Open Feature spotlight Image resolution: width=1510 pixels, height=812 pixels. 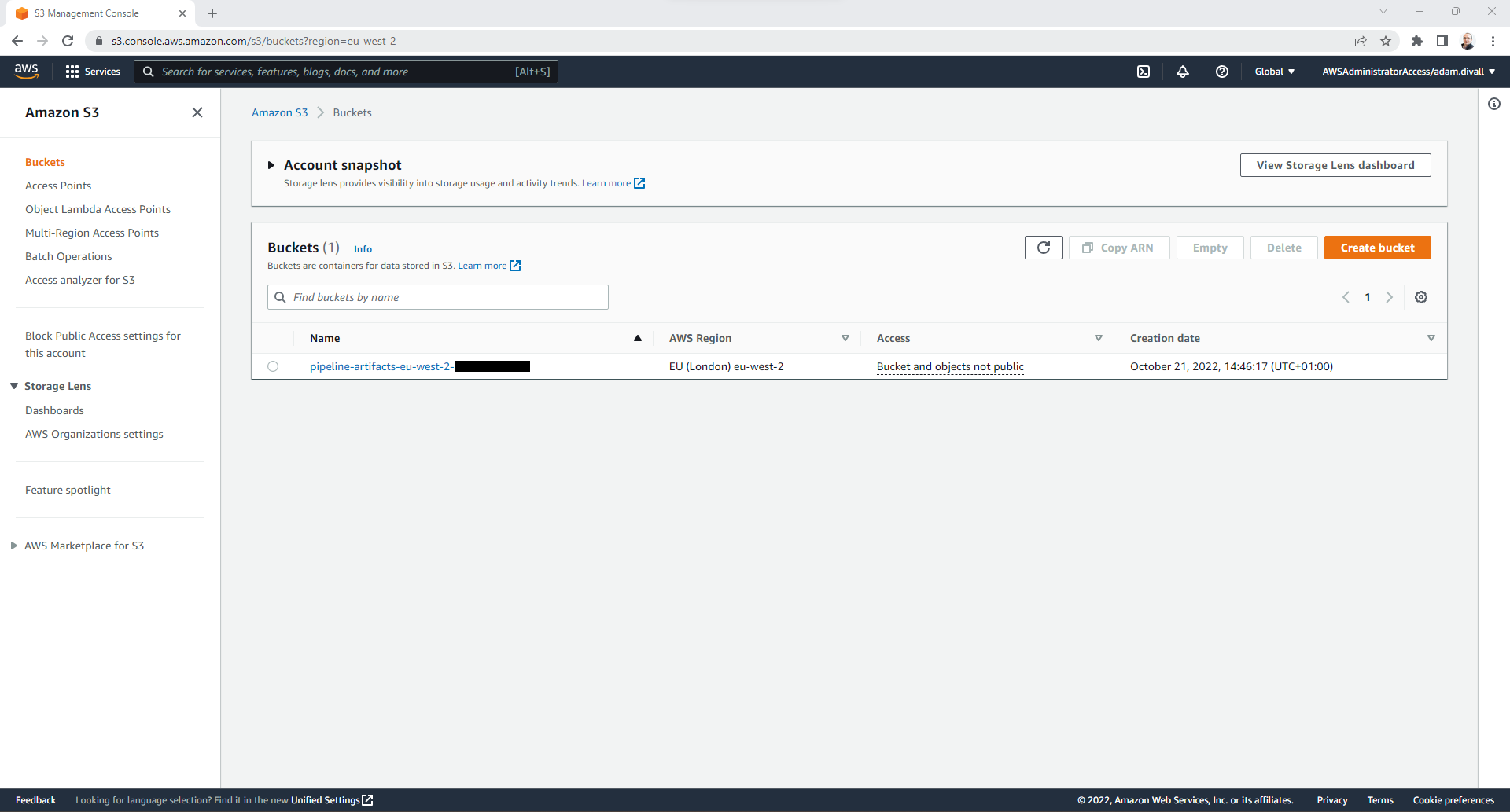(68, 490)
